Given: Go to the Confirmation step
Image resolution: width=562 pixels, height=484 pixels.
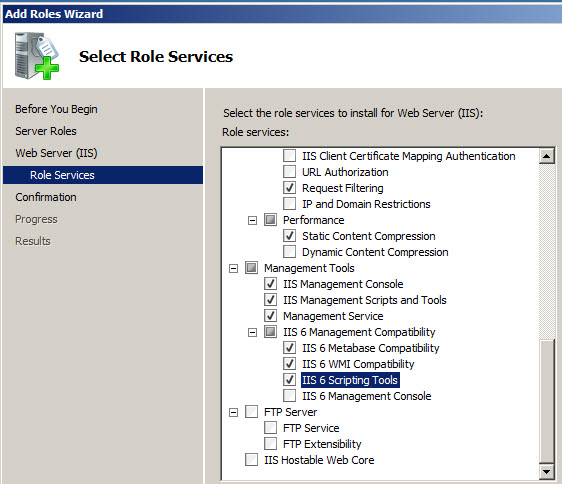Looking at the screenshot, I should [x=46, y=197].
